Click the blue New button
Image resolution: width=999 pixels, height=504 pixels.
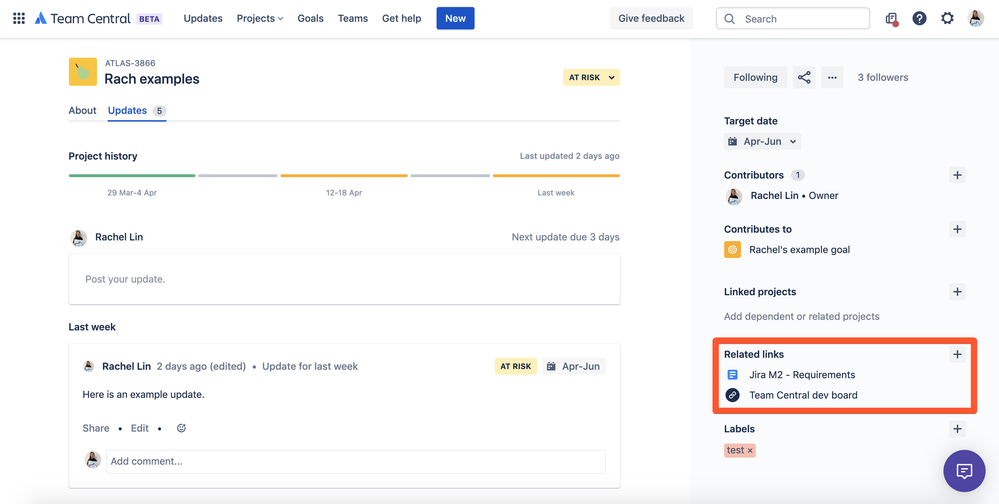point(456,18)
